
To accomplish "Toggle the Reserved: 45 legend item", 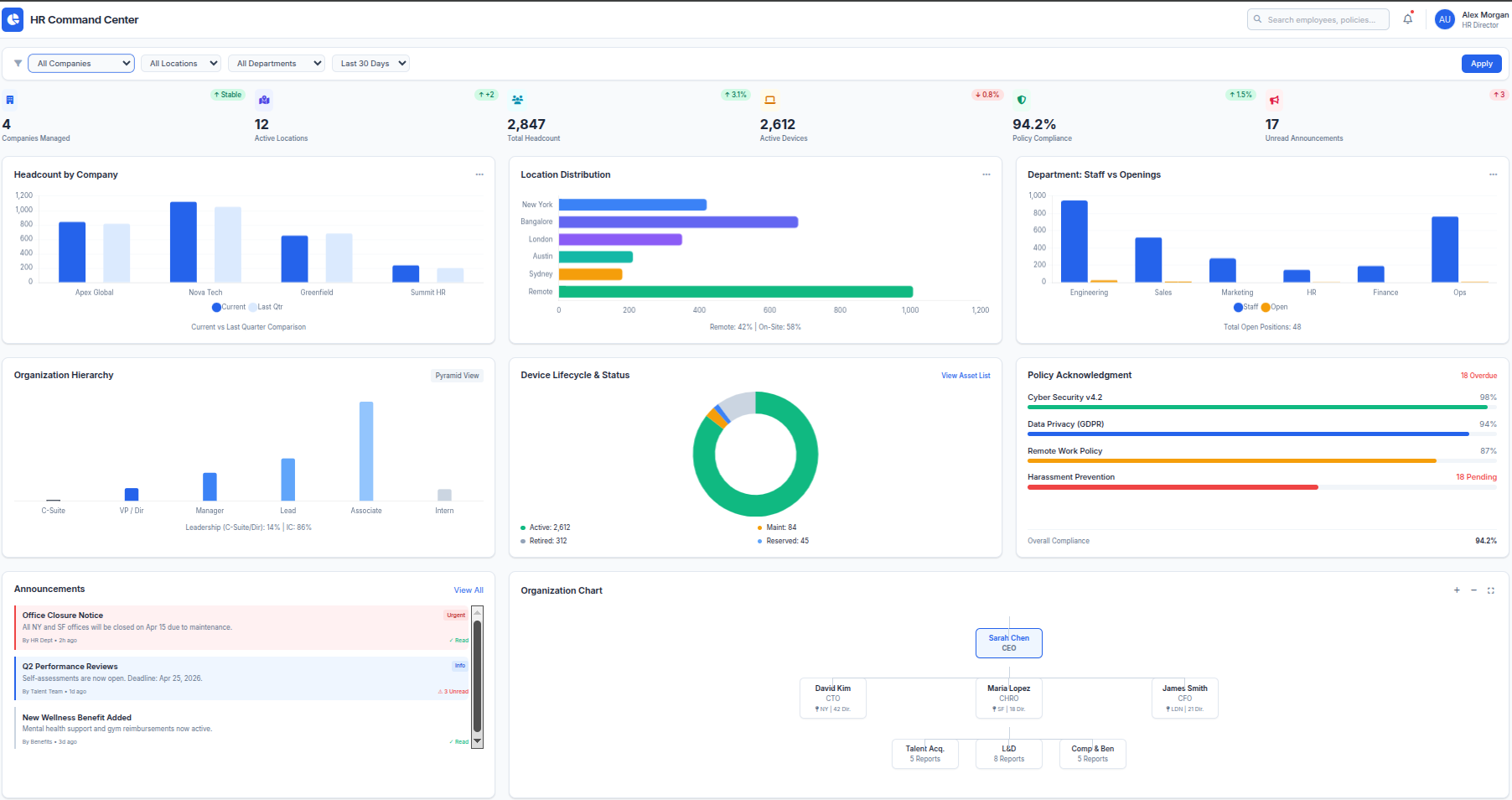I will click(783, 541).
